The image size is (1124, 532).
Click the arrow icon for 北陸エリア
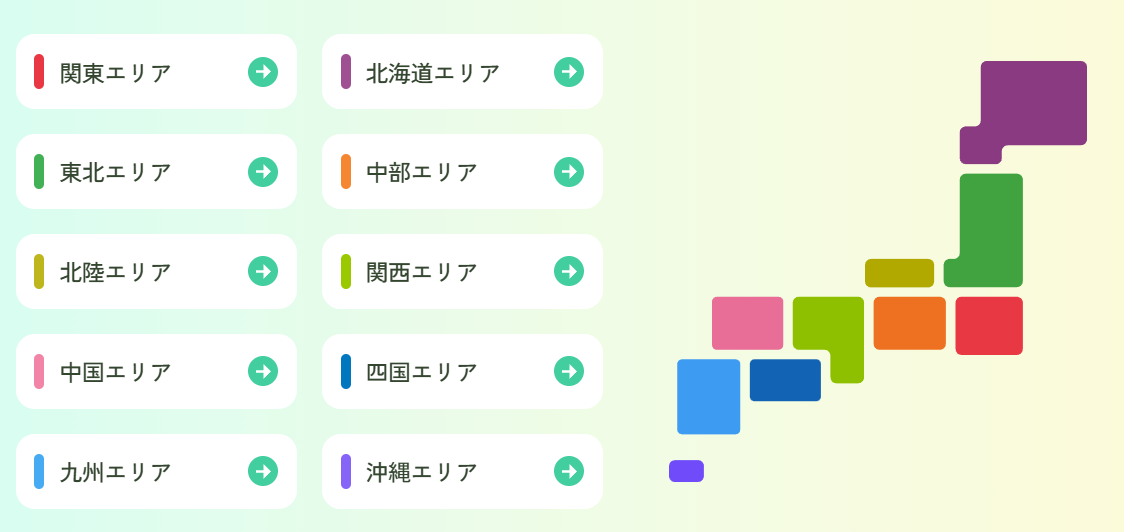click(263, 271)
